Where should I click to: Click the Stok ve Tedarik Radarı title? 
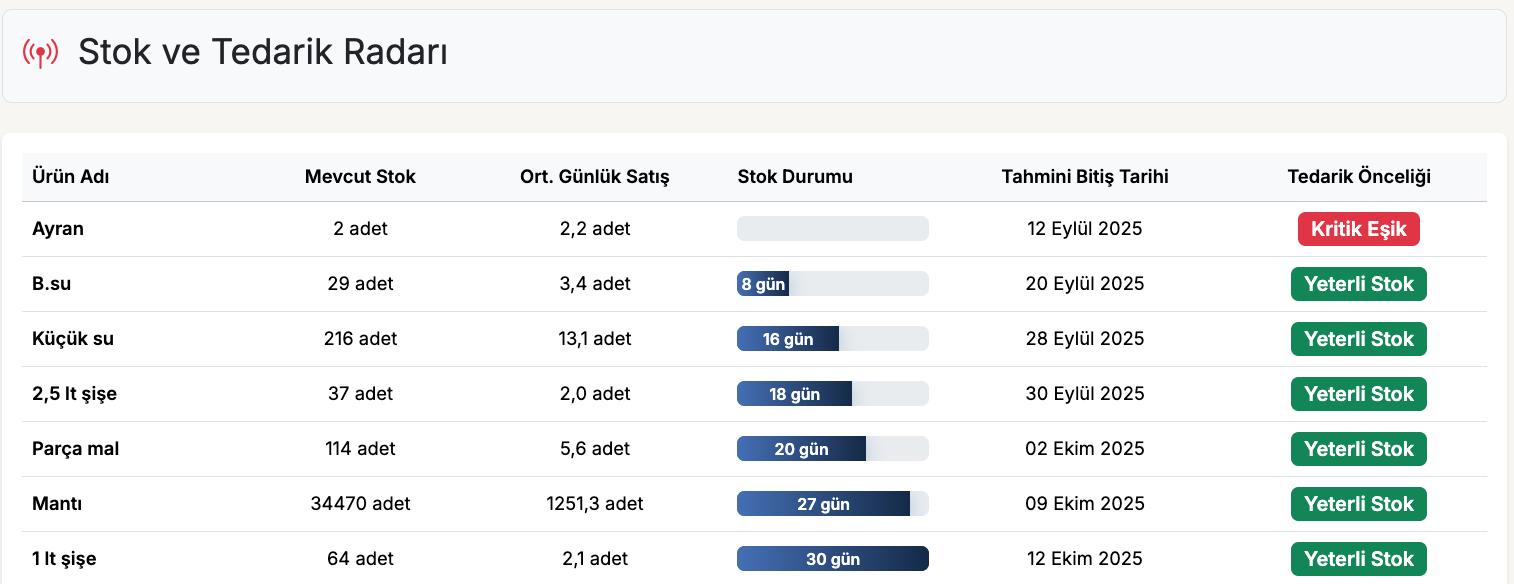(x=263, y=52)
